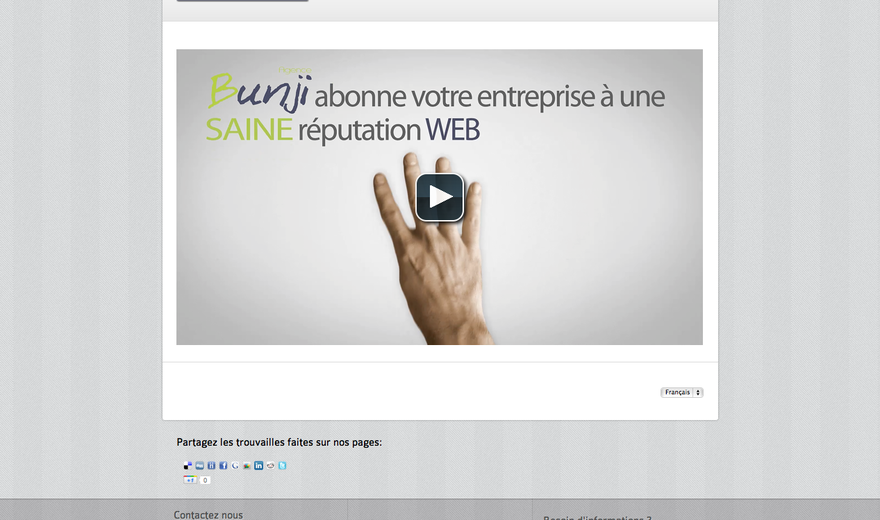Click the Partagez les trouvailles text
This screenshot has height=520, width=880.
[x=279, y=442]
